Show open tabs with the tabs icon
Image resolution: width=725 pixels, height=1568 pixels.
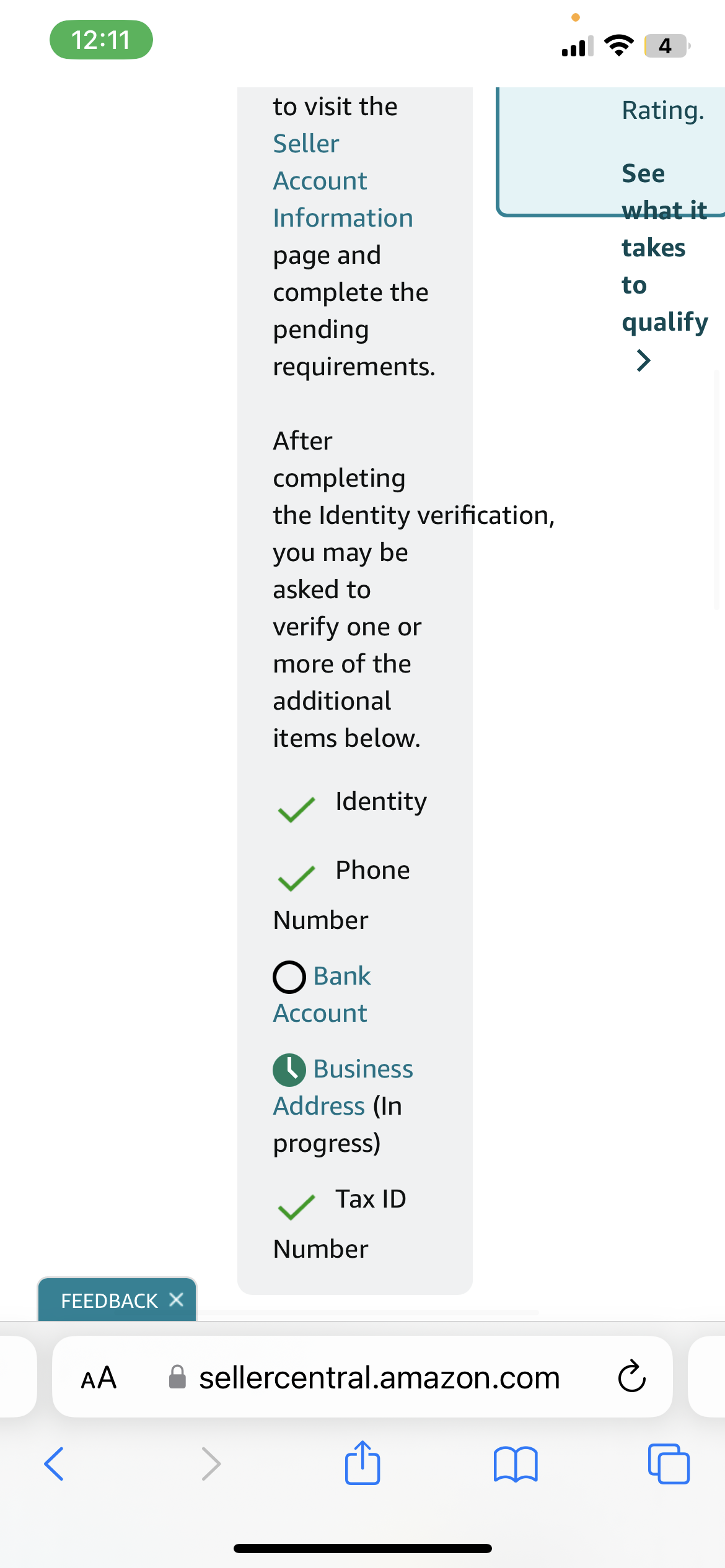tap(669, 1464)
